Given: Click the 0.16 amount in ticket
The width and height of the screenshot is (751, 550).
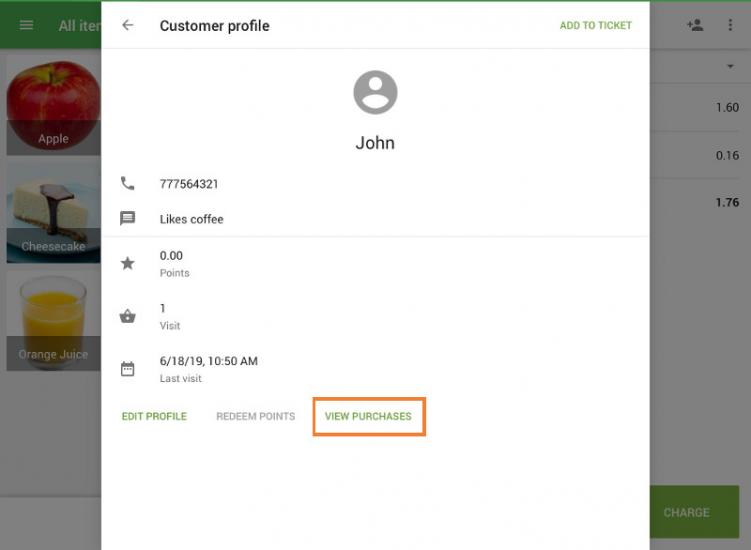Looking at the screenshot, I should click(727, 155).
